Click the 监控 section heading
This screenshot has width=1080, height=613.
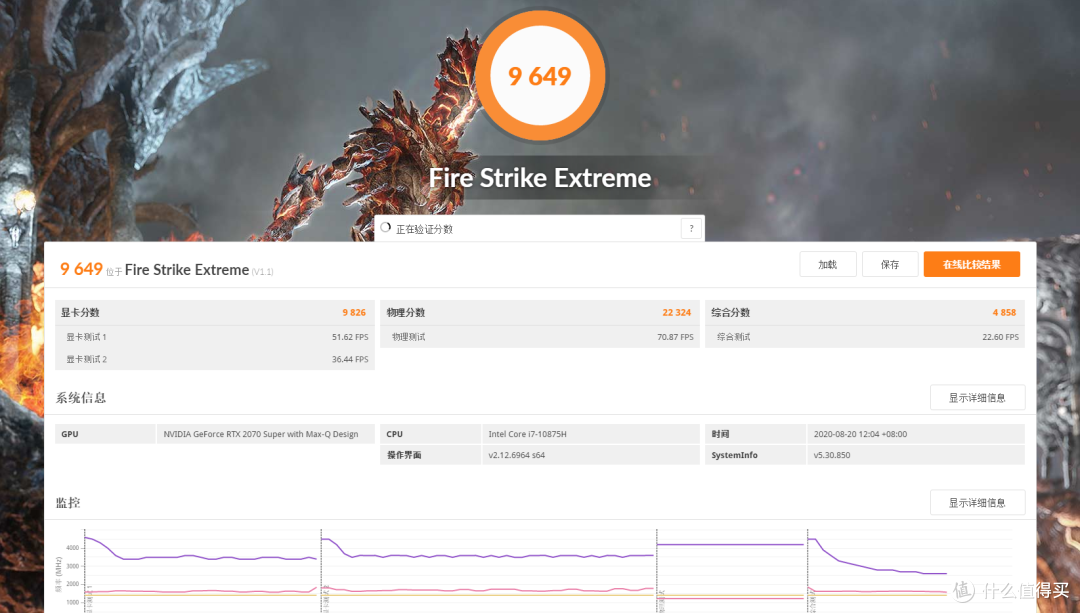68,503
